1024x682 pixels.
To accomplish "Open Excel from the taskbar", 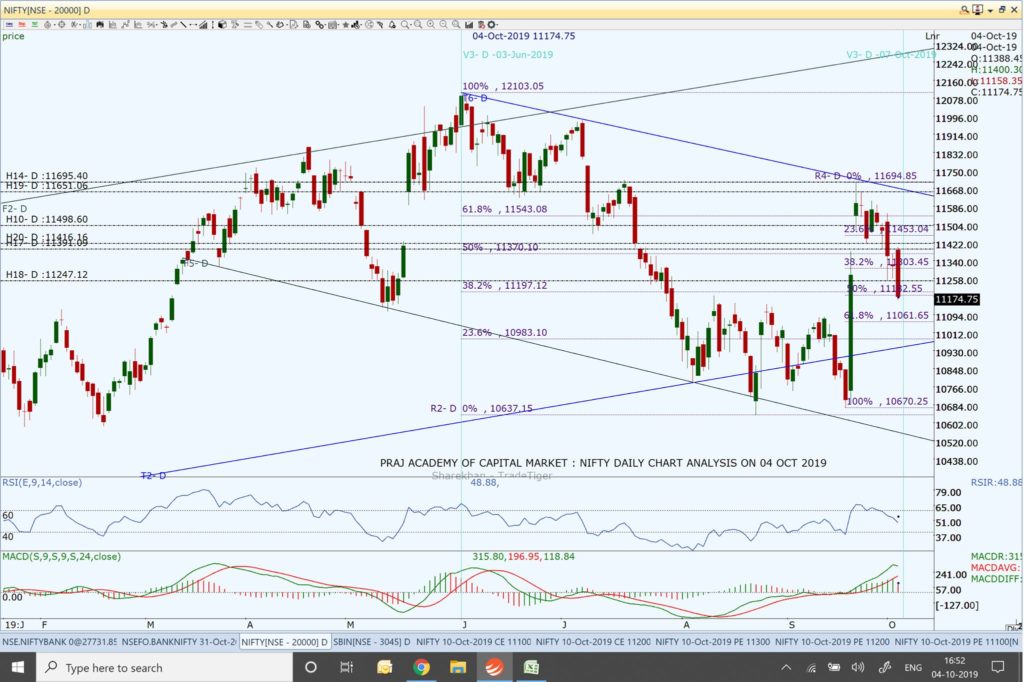I will [531, 667].
